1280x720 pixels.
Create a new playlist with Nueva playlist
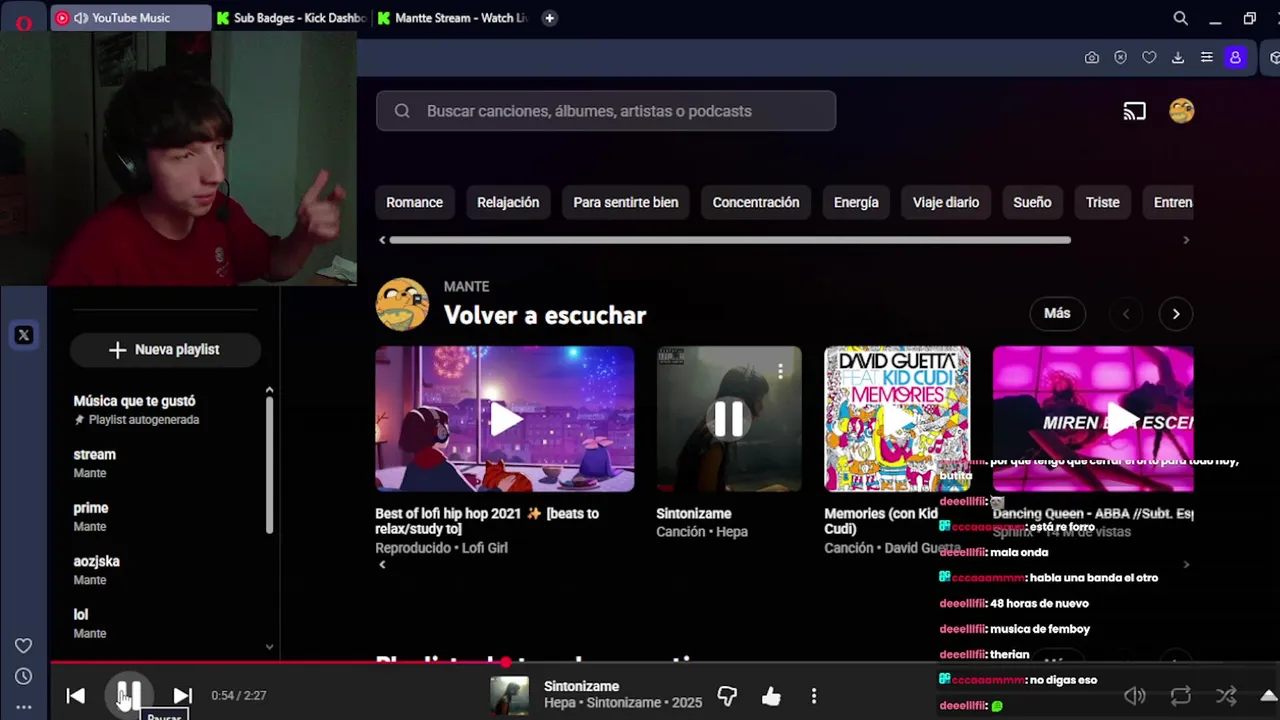pyautogui.click(x=165, y=350)
